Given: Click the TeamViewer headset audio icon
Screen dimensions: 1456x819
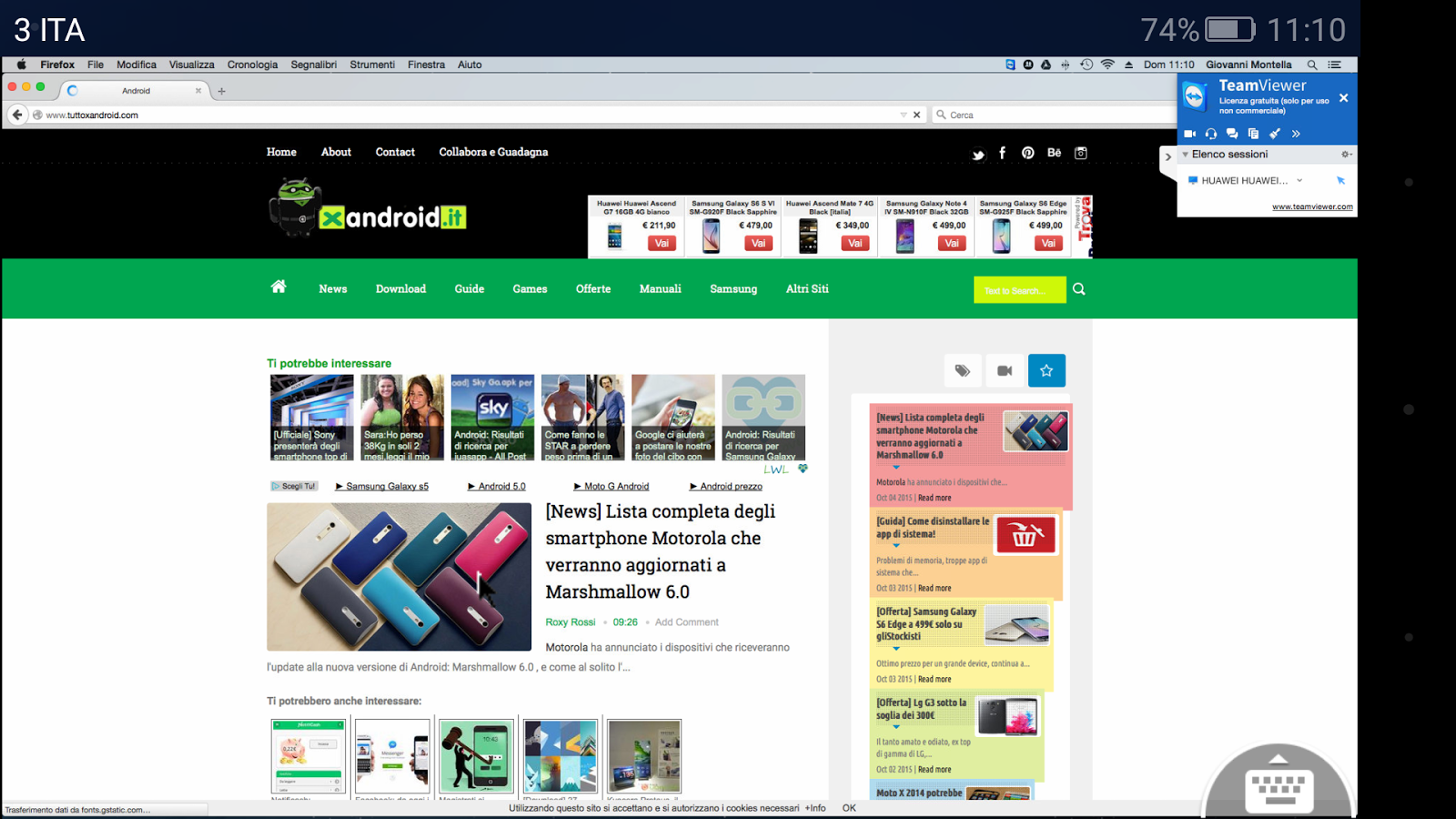Looking at the screenshot, I should pos(1211,134).
